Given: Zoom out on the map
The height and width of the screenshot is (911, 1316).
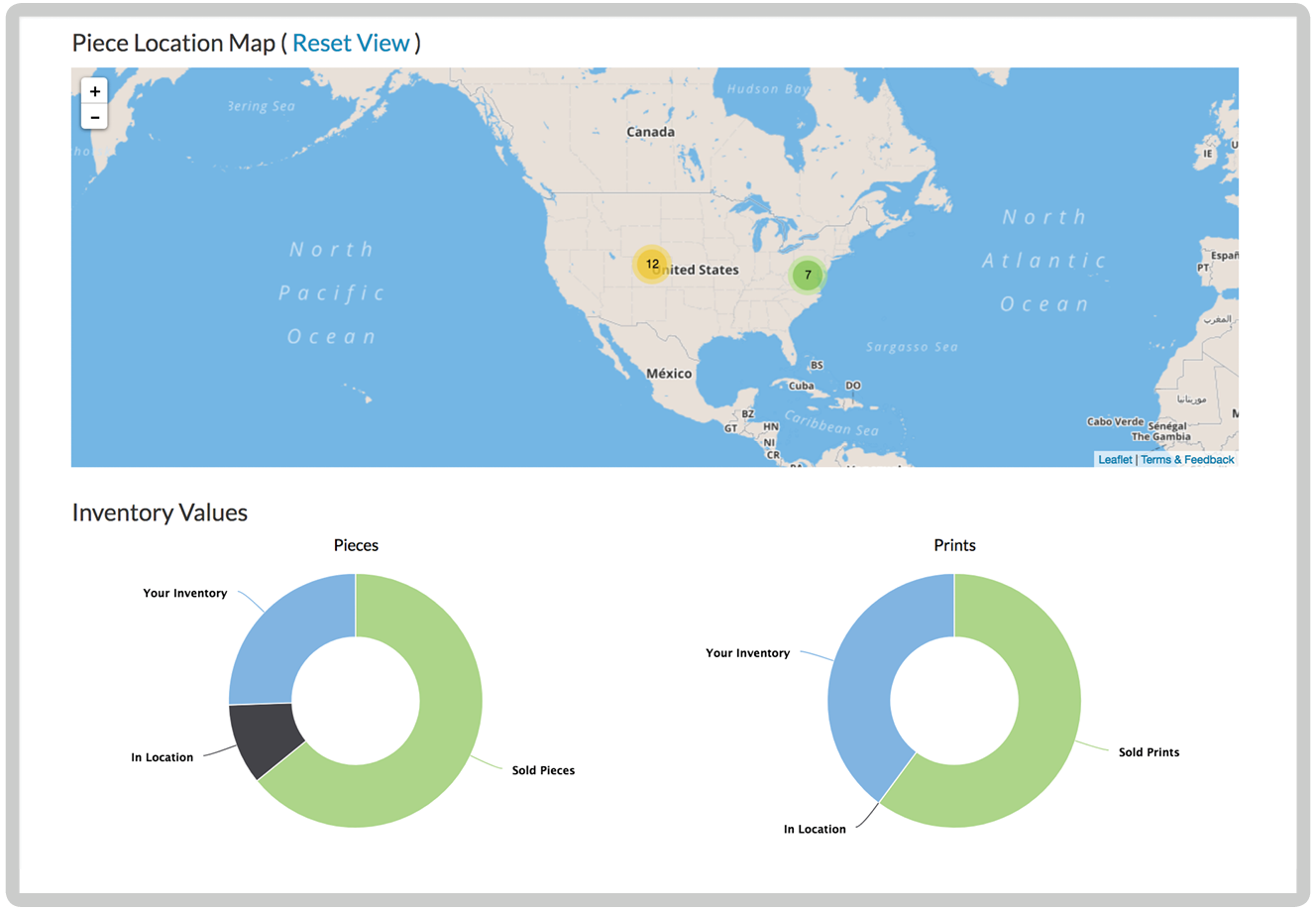Looking at the screenshot, I should coord(94,116).
